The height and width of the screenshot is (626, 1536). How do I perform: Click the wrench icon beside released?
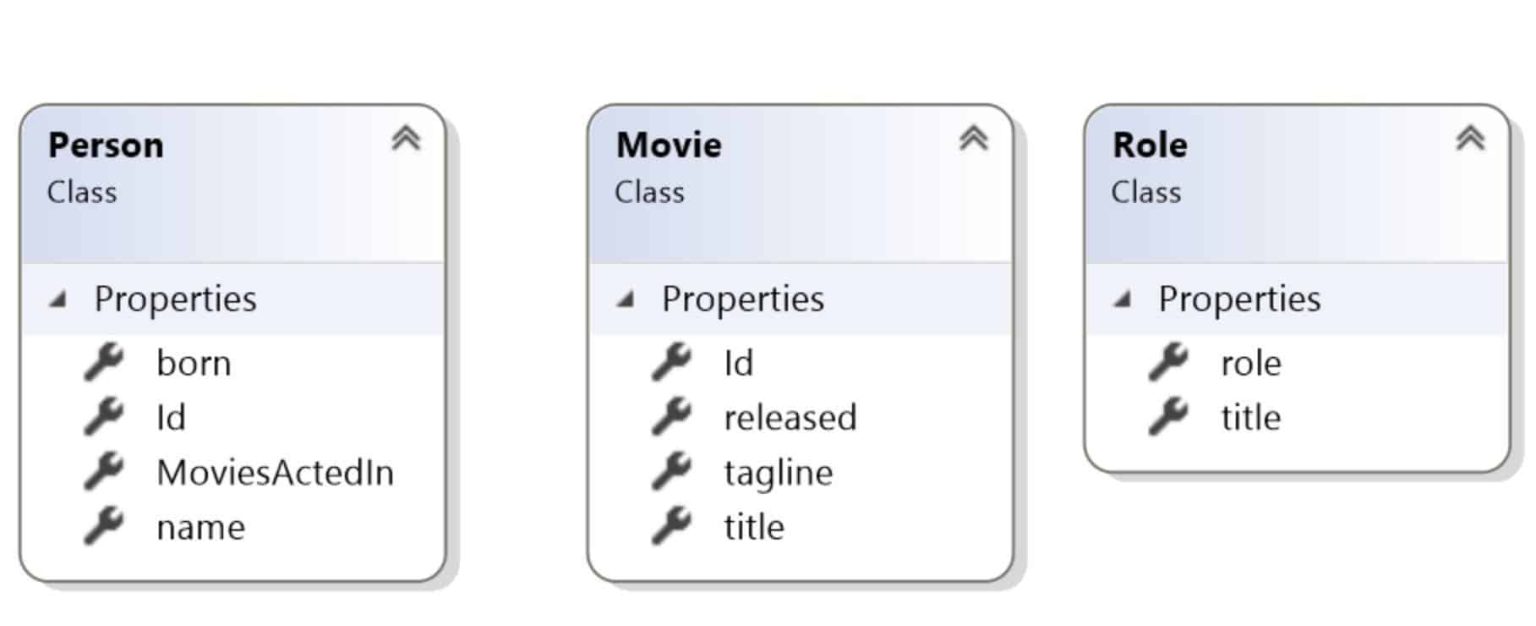[x=672, y=417]
